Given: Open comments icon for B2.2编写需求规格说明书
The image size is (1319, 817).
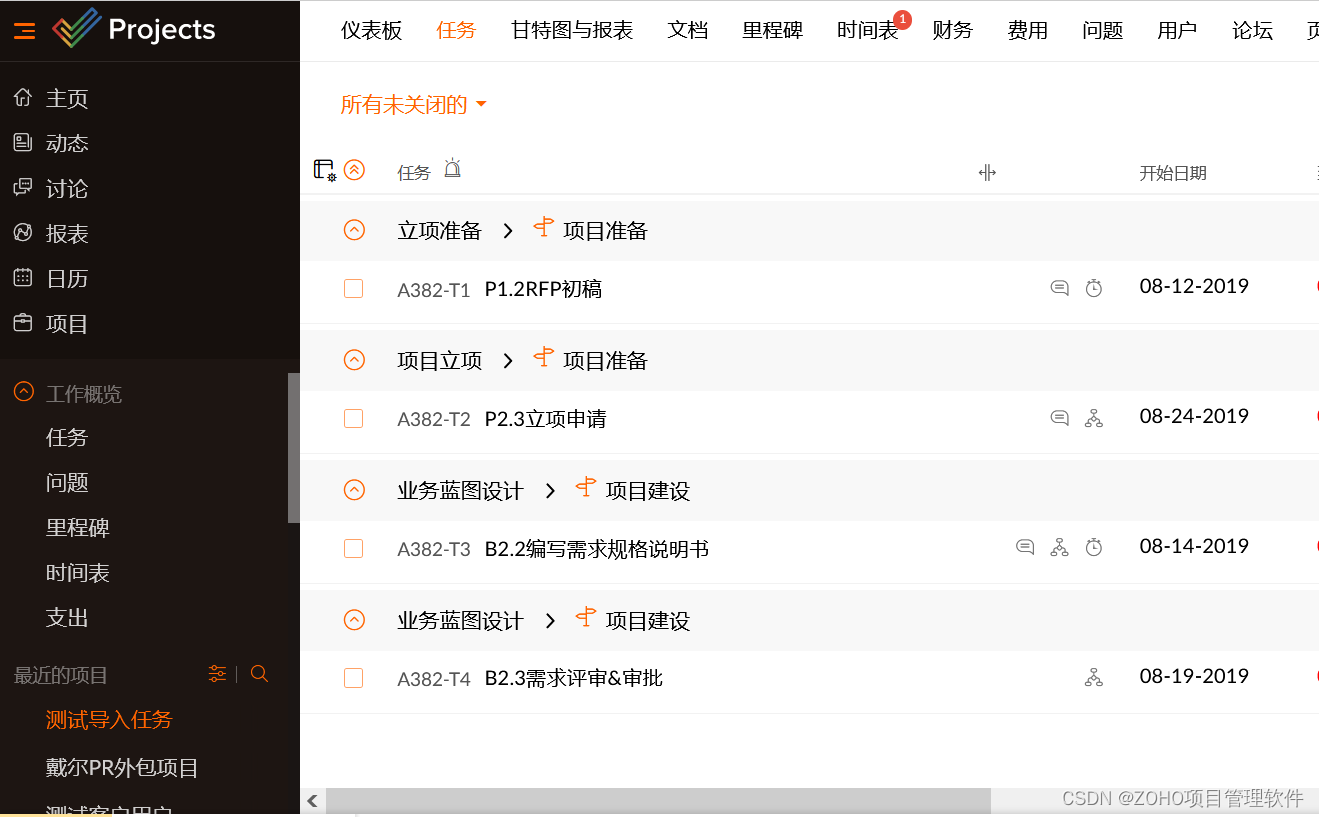Looking at the screenshot, I should click(x=1025, y=547).
